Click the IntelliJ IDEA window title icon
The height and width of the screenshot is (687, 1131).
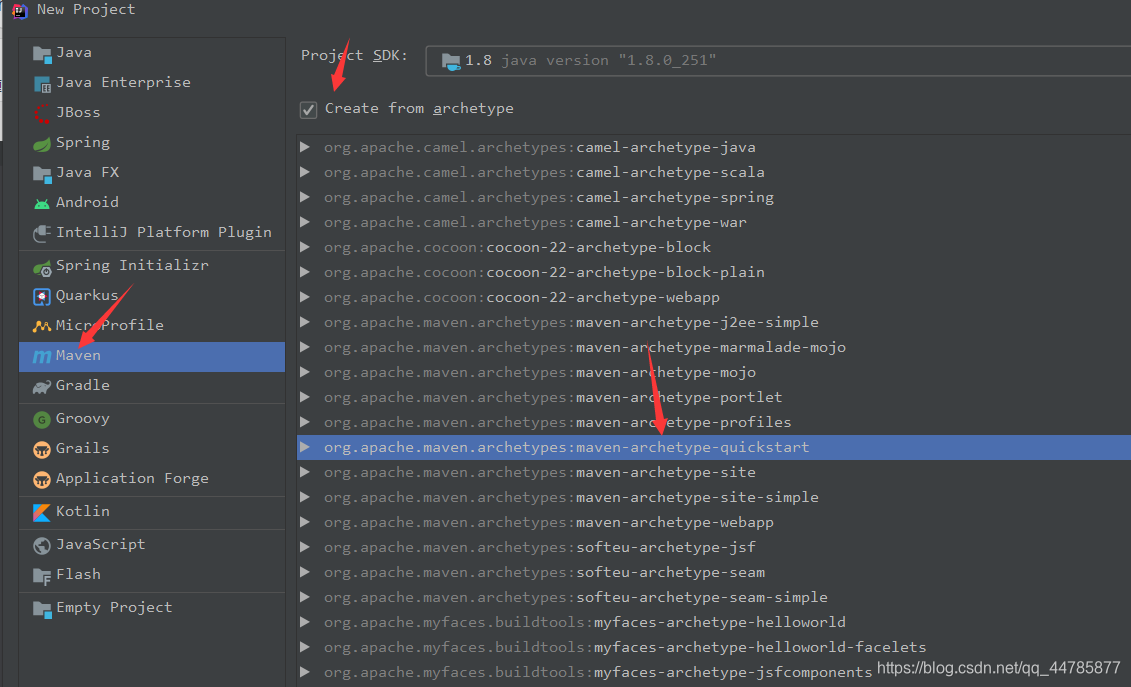coord(19,10)
